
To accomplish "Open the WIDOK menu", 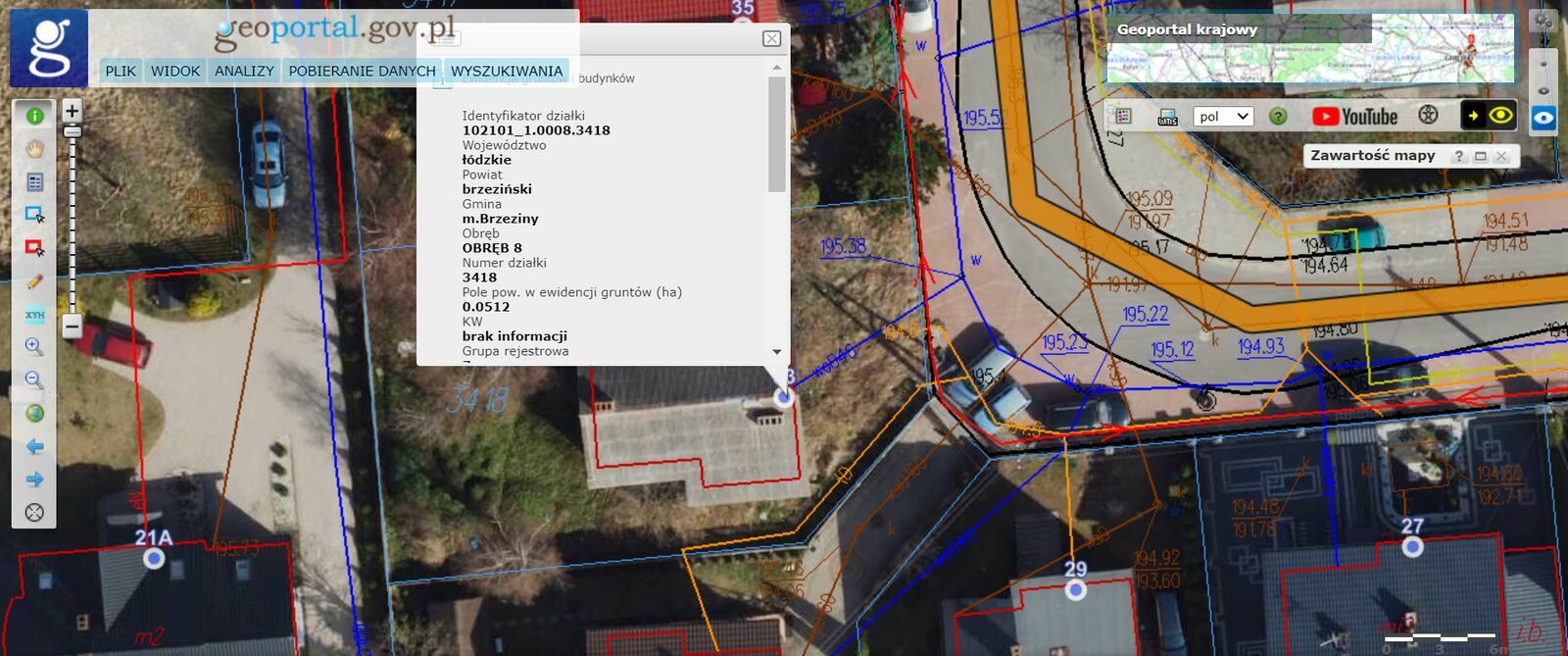I will pos(175,71).
